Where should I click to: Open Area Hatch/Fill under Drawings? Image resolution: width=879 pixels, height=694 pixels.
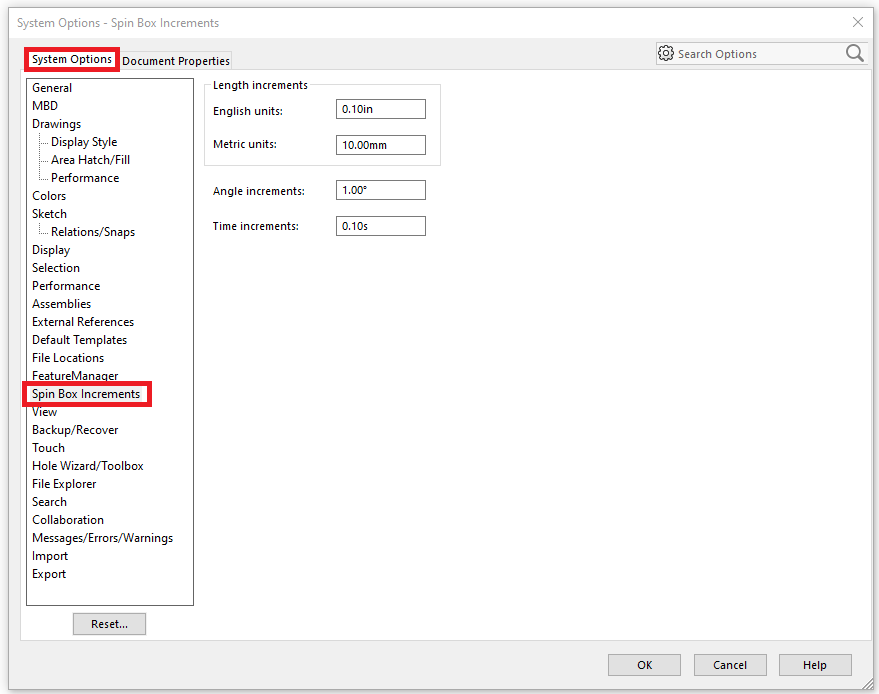[90, 160]
